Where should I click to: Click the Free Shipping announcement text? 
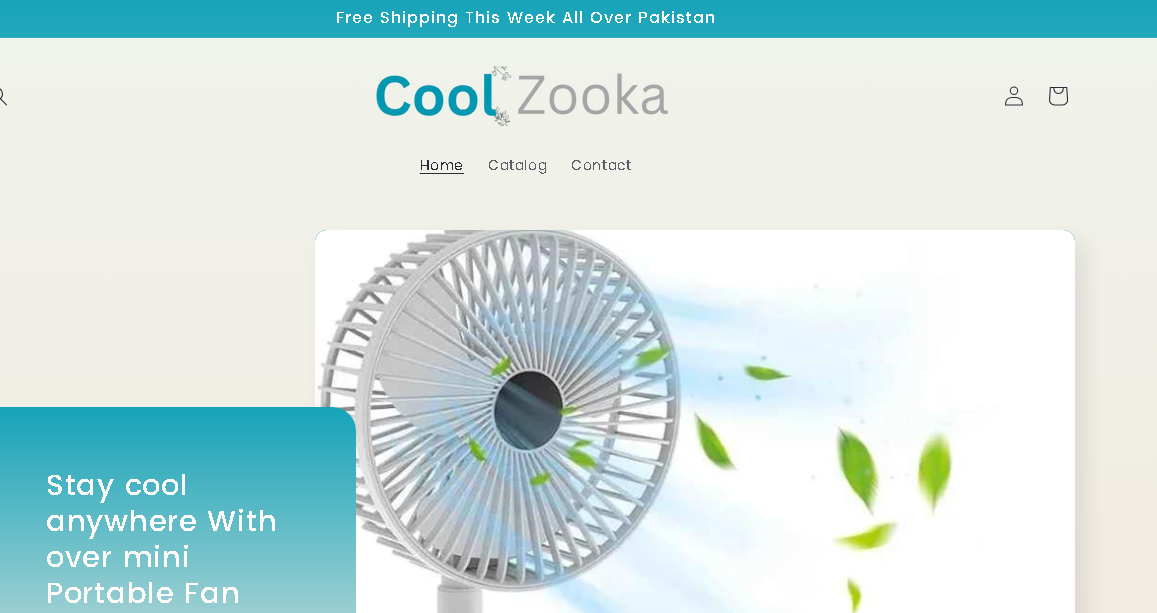(525, 18)
